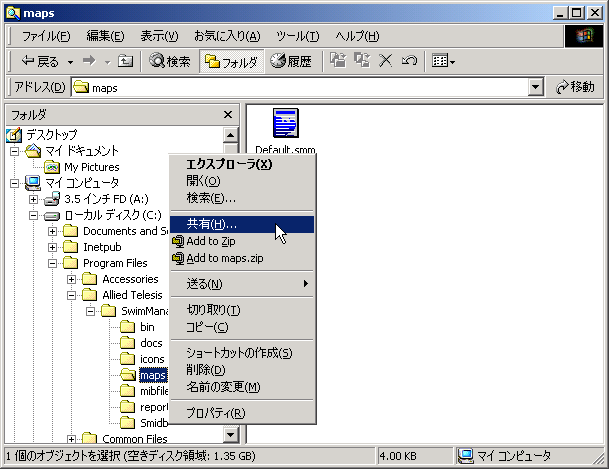
Task: Choose Sharing (共有) from context menu
Action: coord(242,224)
